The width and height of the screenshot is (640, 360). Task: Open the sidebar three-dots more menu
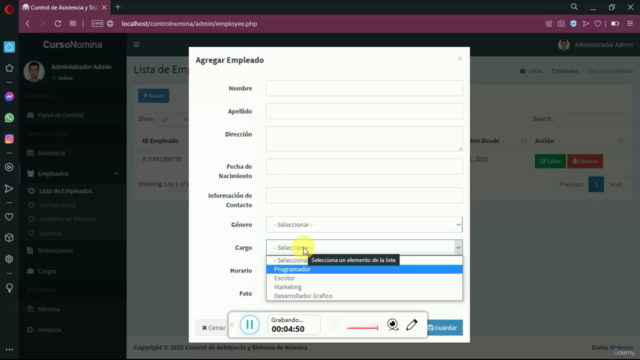pos(9,350)
